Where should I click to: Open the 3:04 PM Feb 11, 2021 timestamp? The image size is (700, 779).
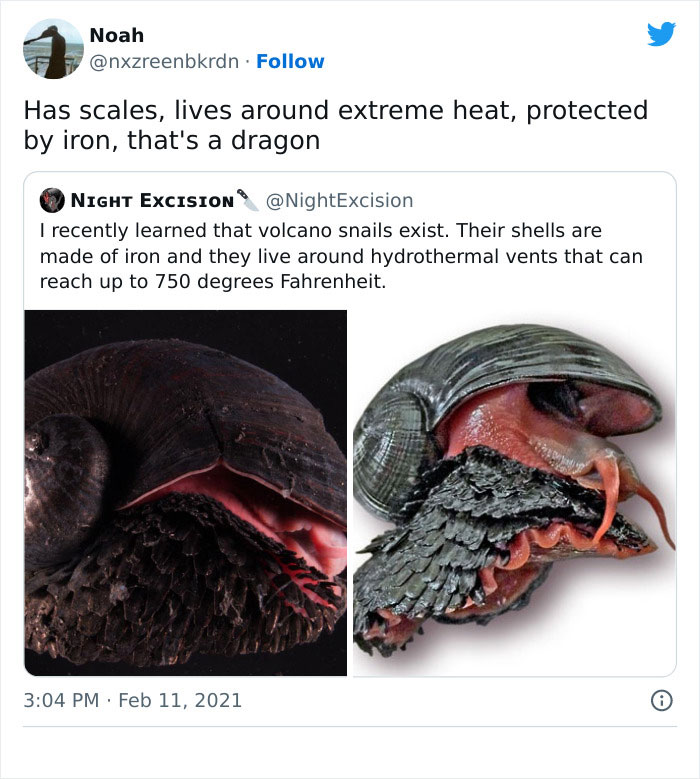[132, 701]
